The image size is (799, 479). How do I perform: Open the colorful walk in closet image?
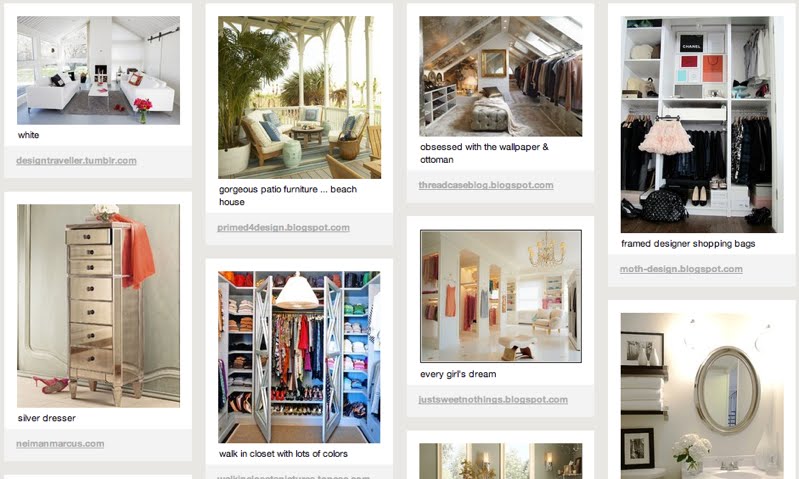(x=299, y=357)
